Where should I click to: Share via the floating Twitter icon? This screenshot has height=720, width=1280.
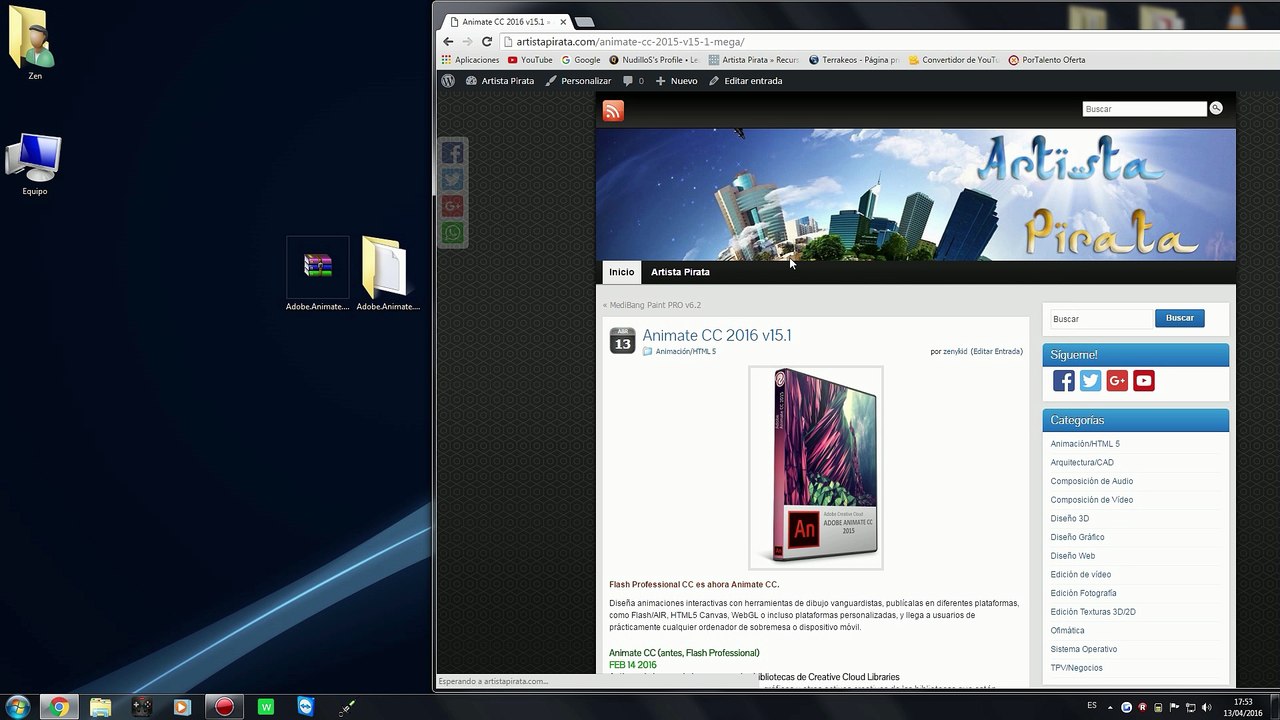(453, 180)
